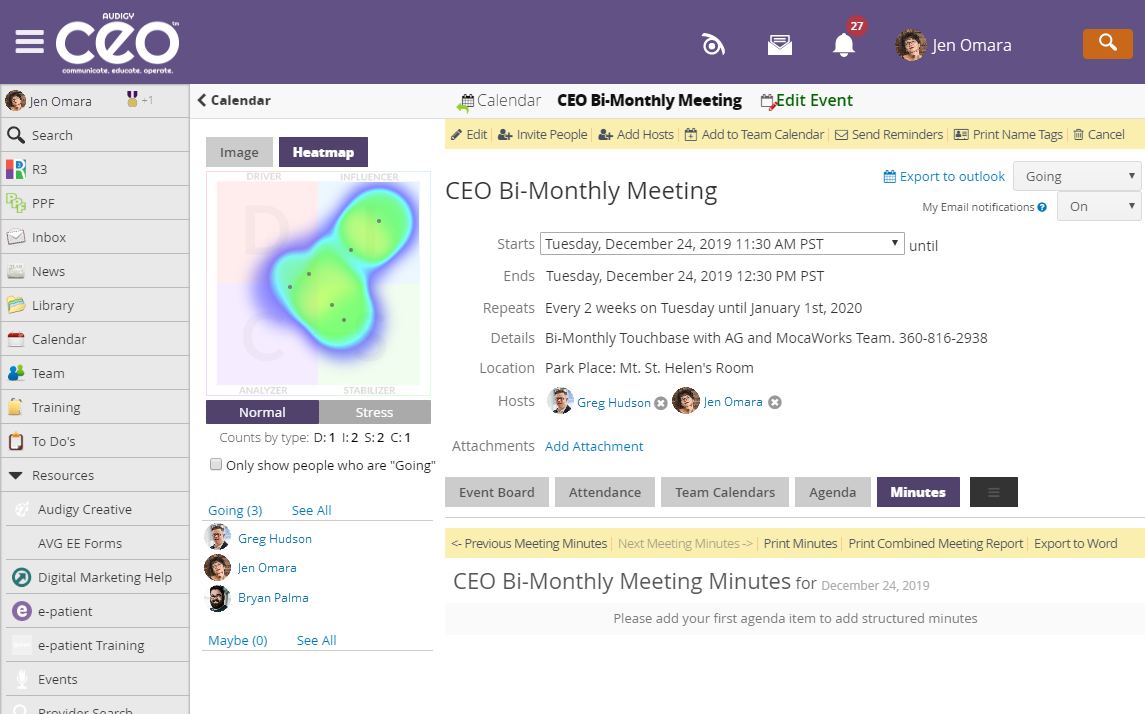Open the dark hamburger tab menu button
The image size is (1145, 714).
993,492
